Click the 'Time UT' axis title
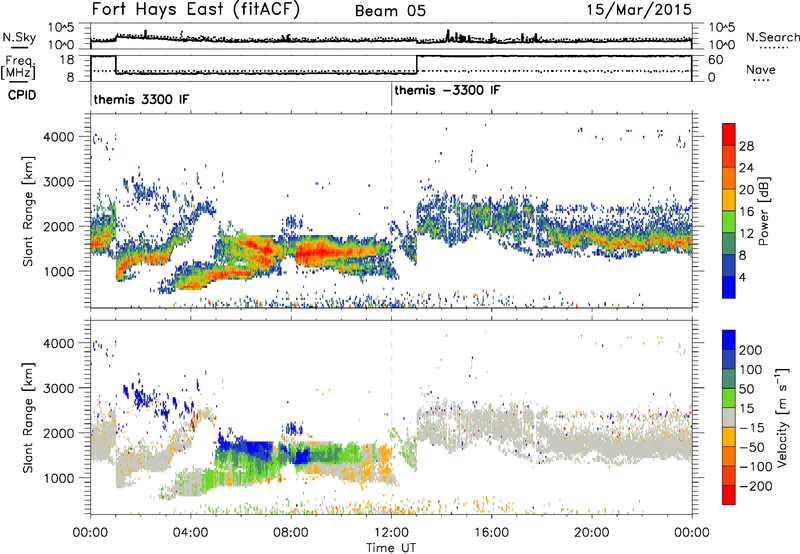Image resolution: width=800 pixels, height=554 pixels. [x=391, y=548]
